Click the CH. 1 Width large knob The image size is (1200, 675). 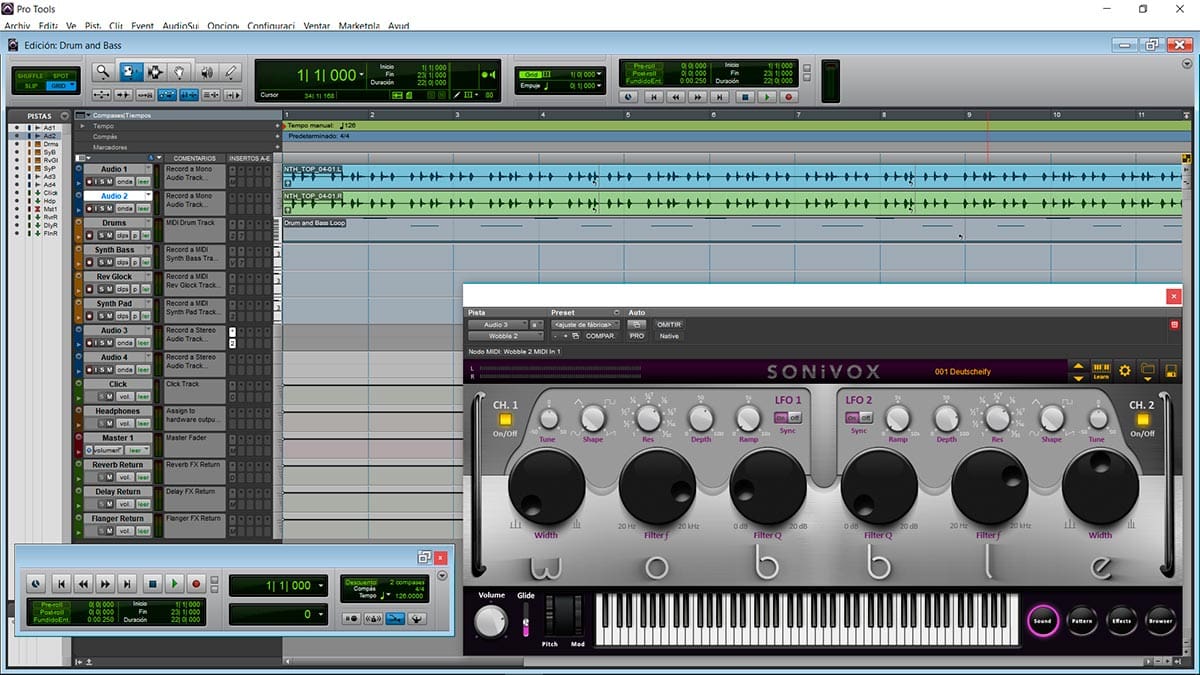tap(546, 487)
